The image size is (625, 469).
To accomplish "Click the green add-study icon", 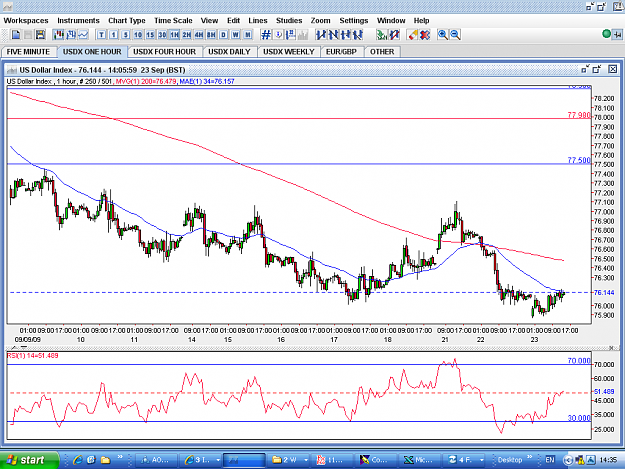I will (382, 35).
